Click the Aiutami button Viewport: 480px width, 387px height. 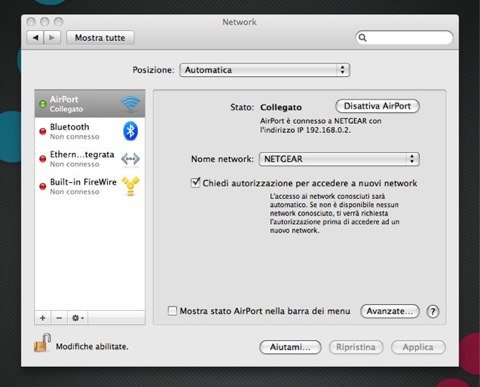[290, 347]
